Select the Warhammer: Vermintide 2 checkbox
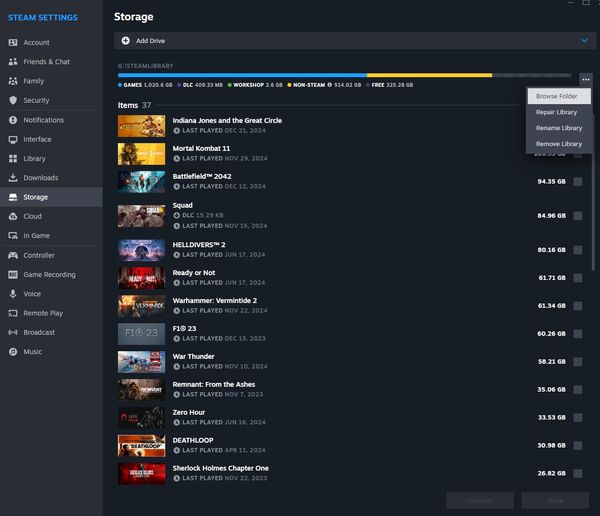This screenshot has width=600, height=516. [x=578, y=306]
